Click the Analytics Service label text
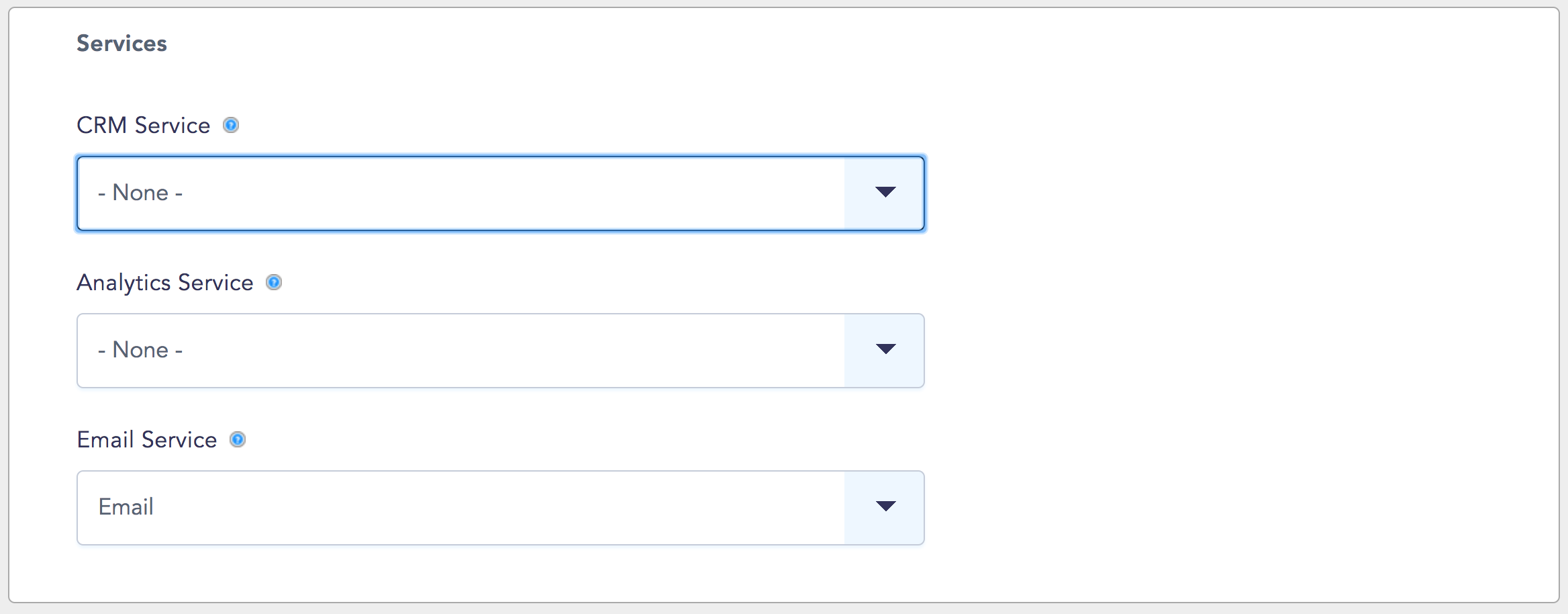The width and height of the screenshot is (1568, 614). point(165,283)
